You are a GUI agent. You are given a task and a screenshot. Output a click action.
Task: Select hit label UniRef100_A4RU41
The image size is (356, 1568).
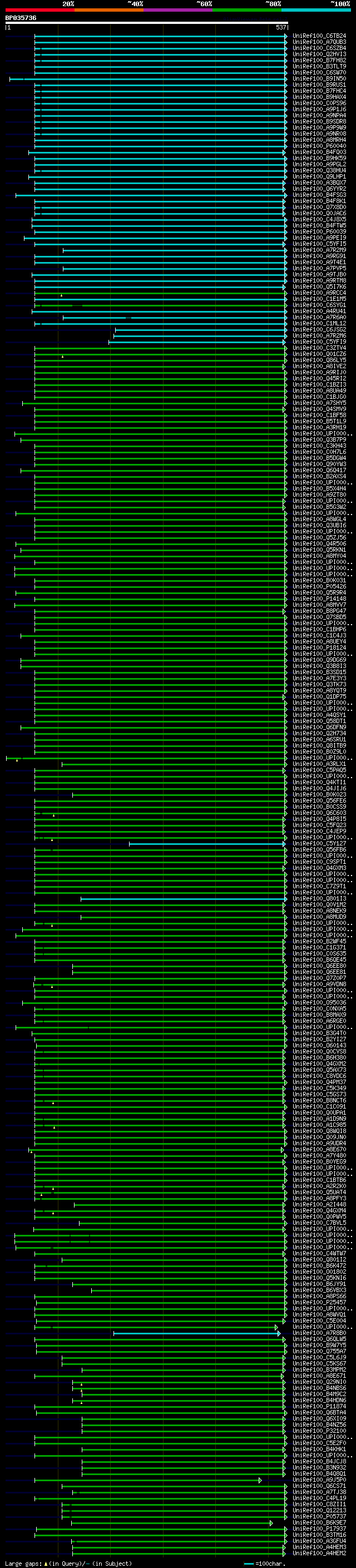click(x=319, y=311)
